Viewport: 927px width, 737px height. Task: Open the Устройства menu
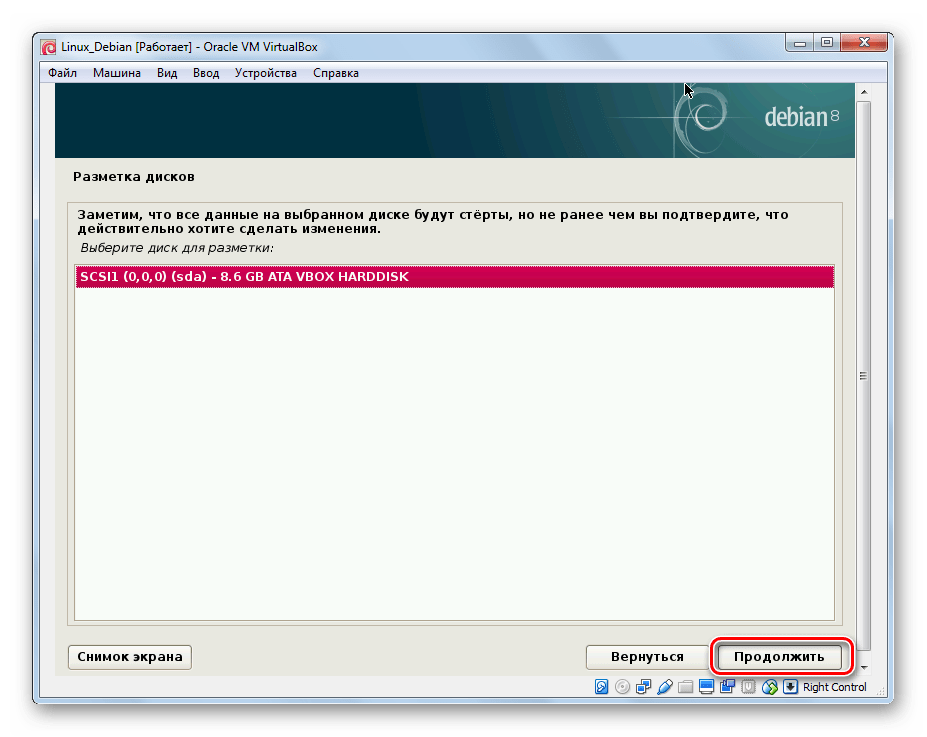[265, 73]
